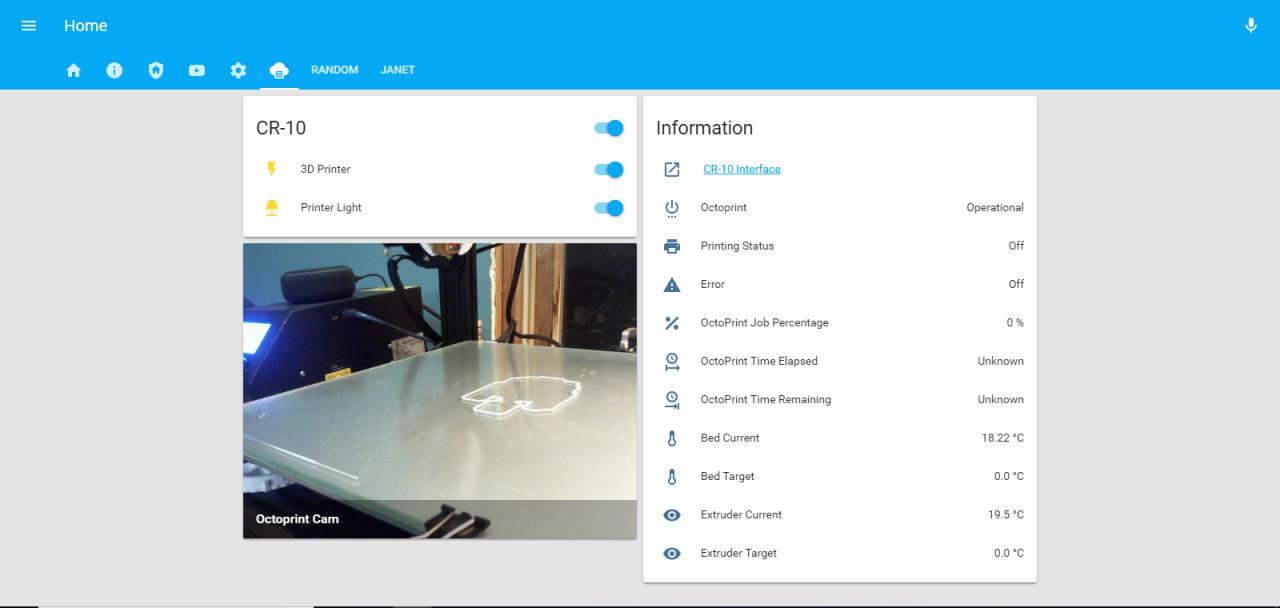Image resolution: width=1280 pixels, height=608 pixels.
Task: Click the Extruder Target label
Action: [x=738, y=553]
